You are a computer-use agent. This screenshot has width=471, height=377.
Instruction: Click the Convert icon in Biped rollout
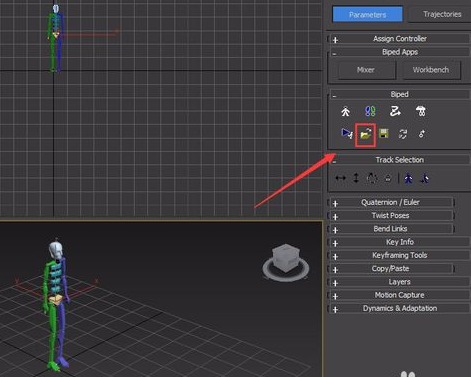point(403,134)
